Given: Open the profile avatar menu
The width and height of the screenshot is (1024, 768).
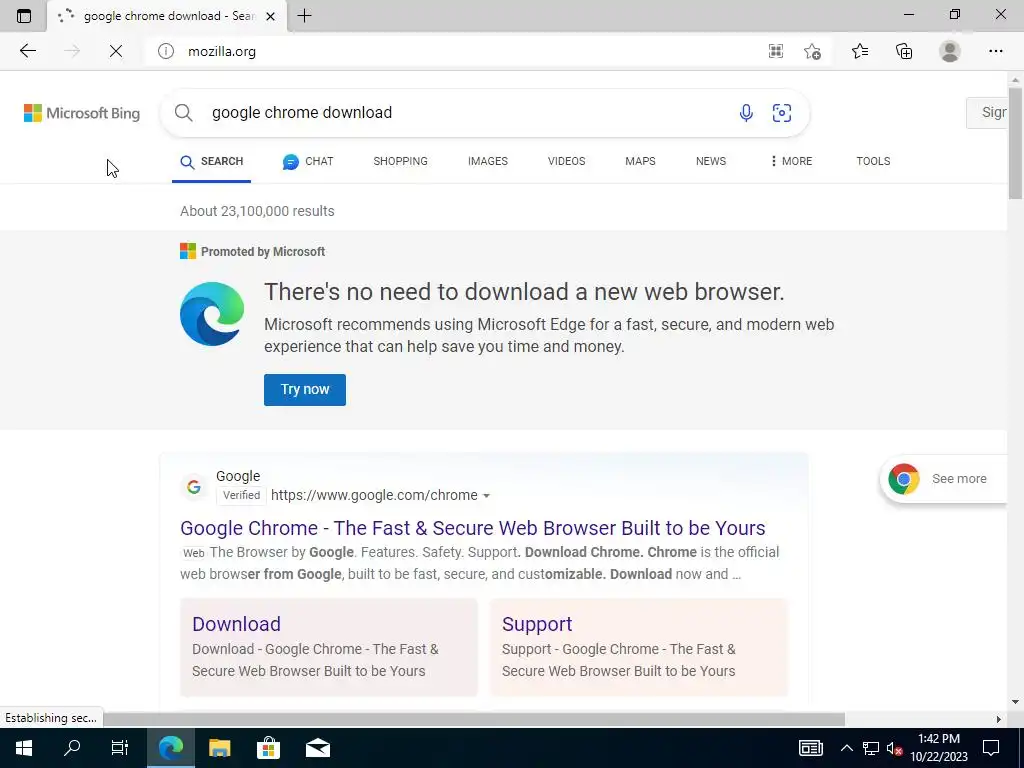Looking at the screenshot, I should point(950,51).
